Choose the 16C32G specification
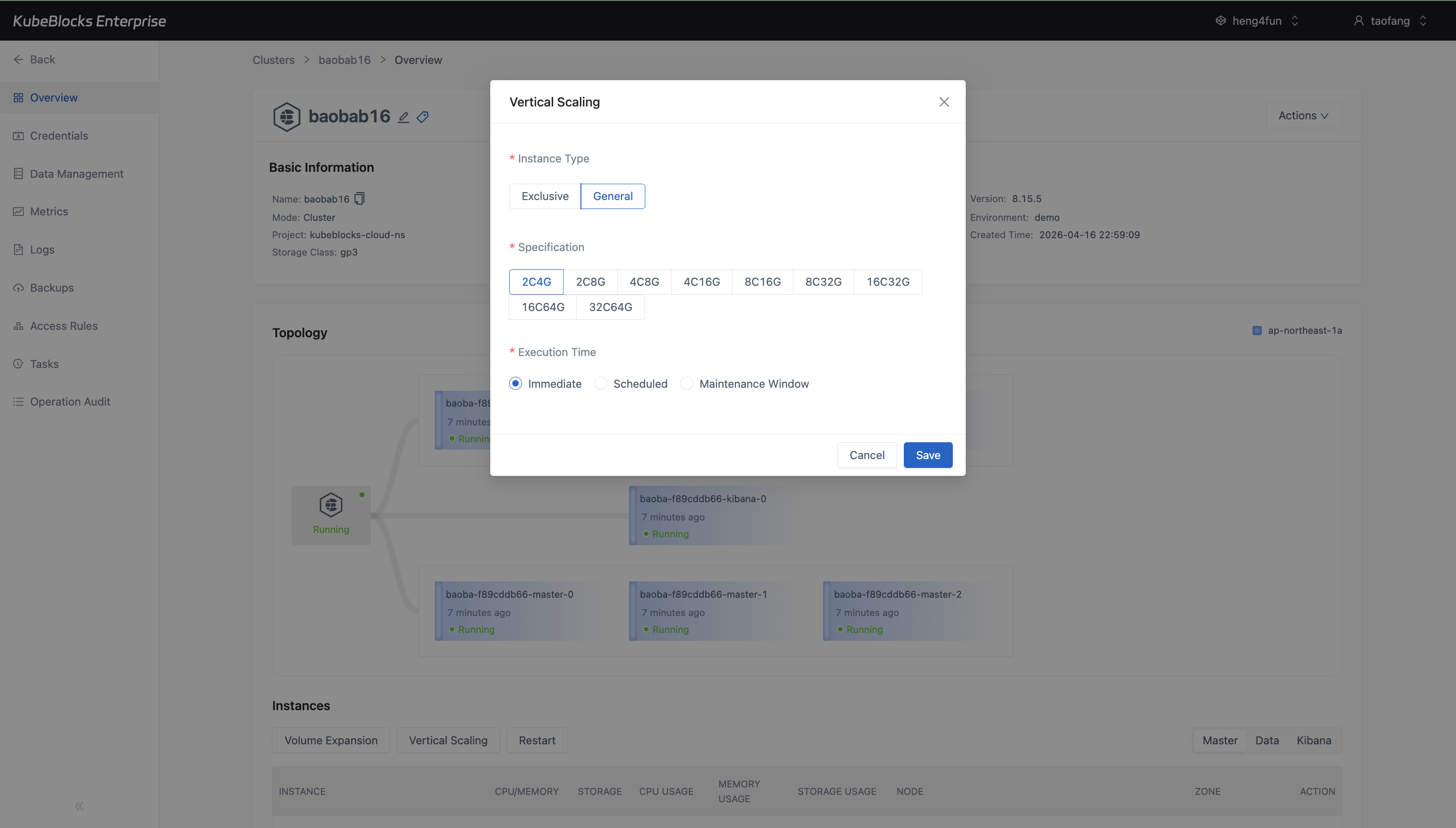This screenshot has height=828, width=1456. coord(887,281)
